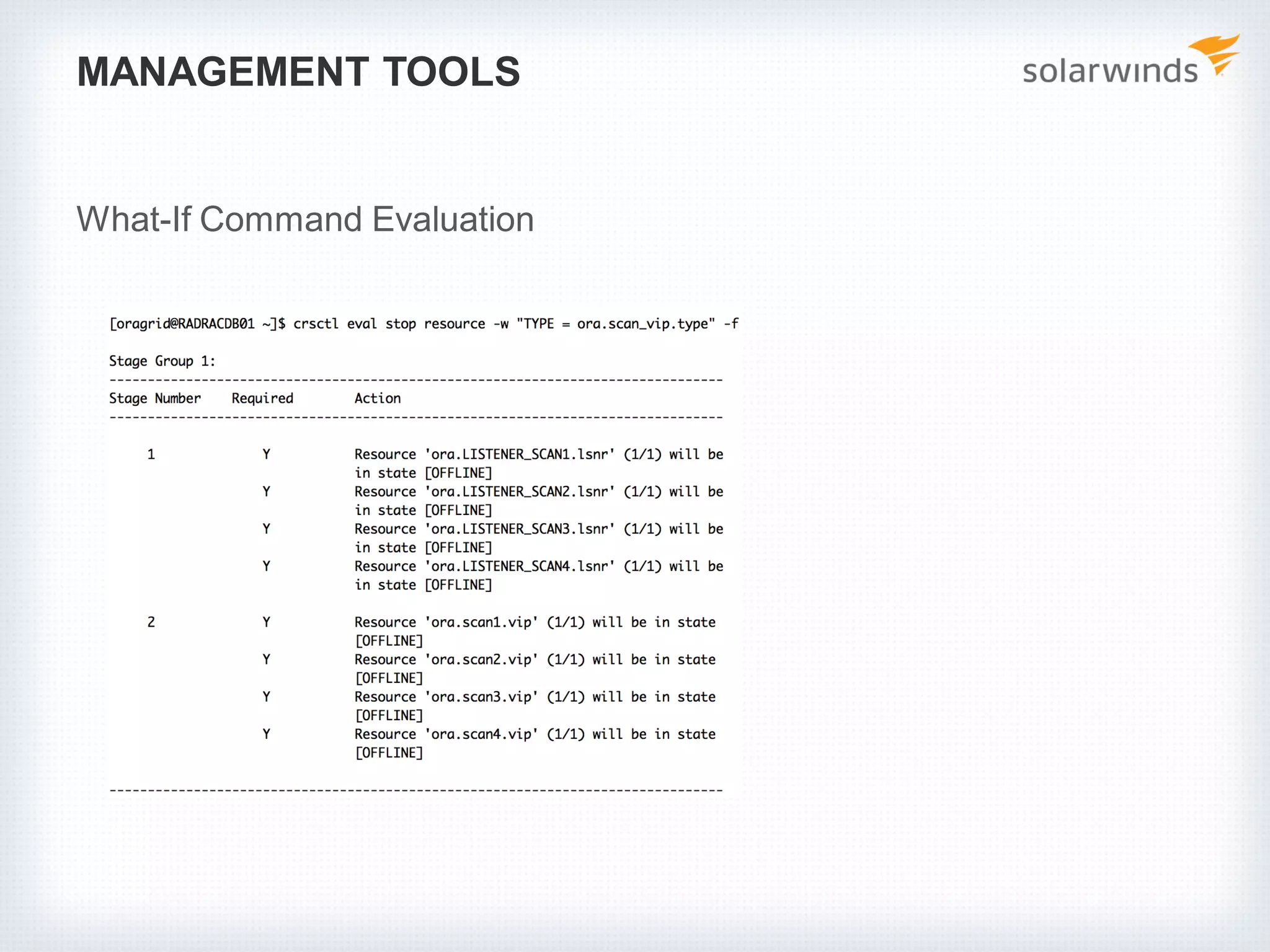Click the 'Stage Number' column header
1270x952 pixels.
pos(155,398)
